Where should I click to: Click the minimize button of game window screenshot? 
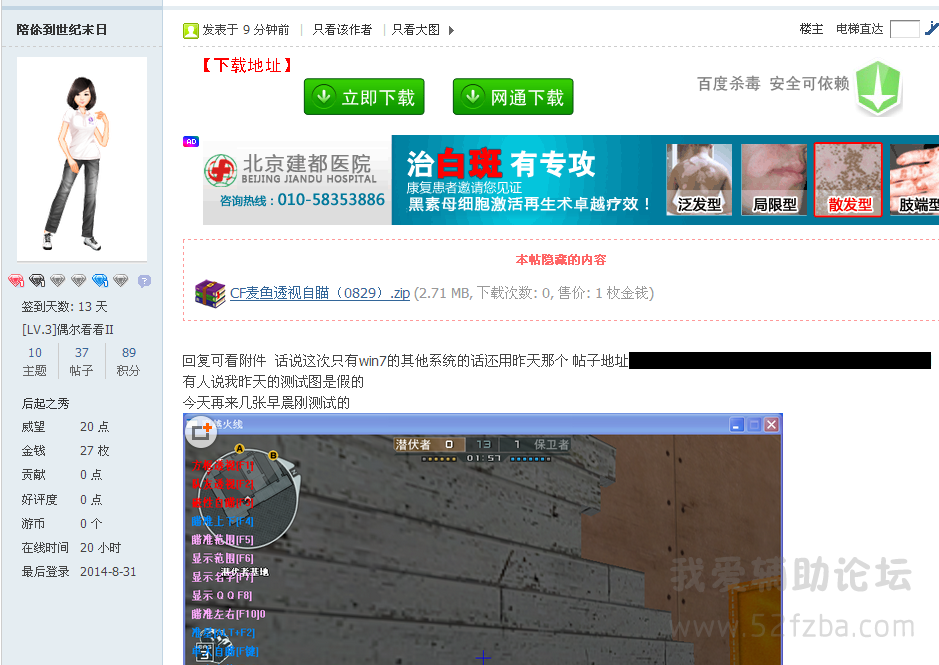737,425
